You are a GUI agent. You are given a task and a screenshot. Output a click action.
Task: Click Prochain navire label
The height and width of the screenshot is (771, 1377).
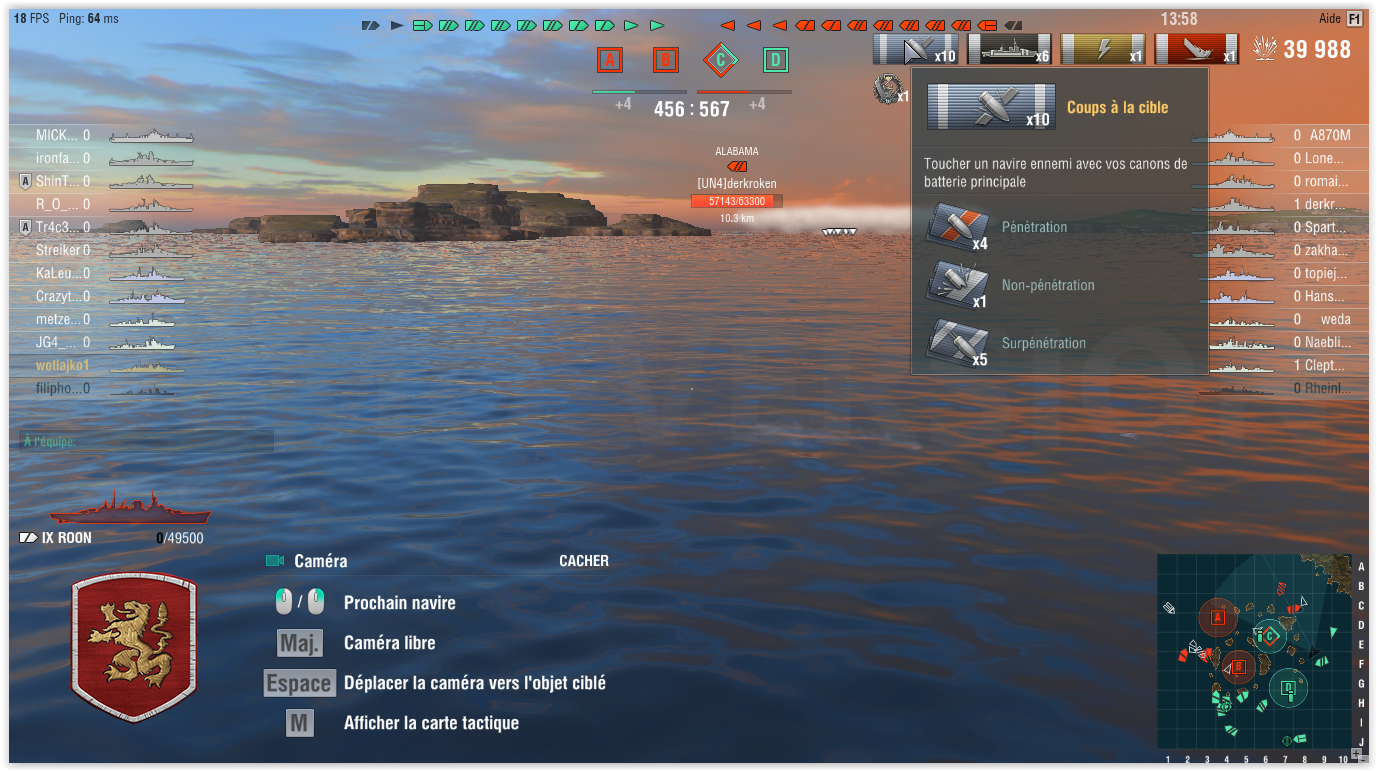click(400, 603)
